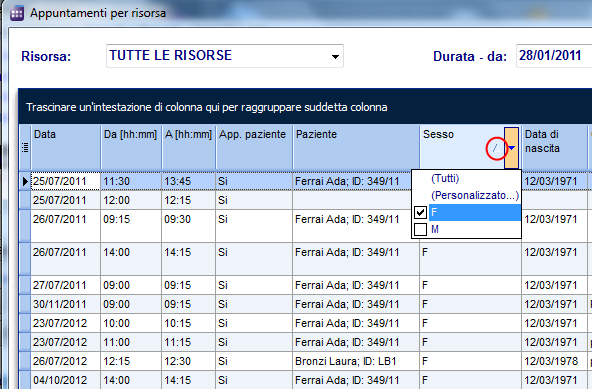Select the M entry in filter list

point(475,229)
